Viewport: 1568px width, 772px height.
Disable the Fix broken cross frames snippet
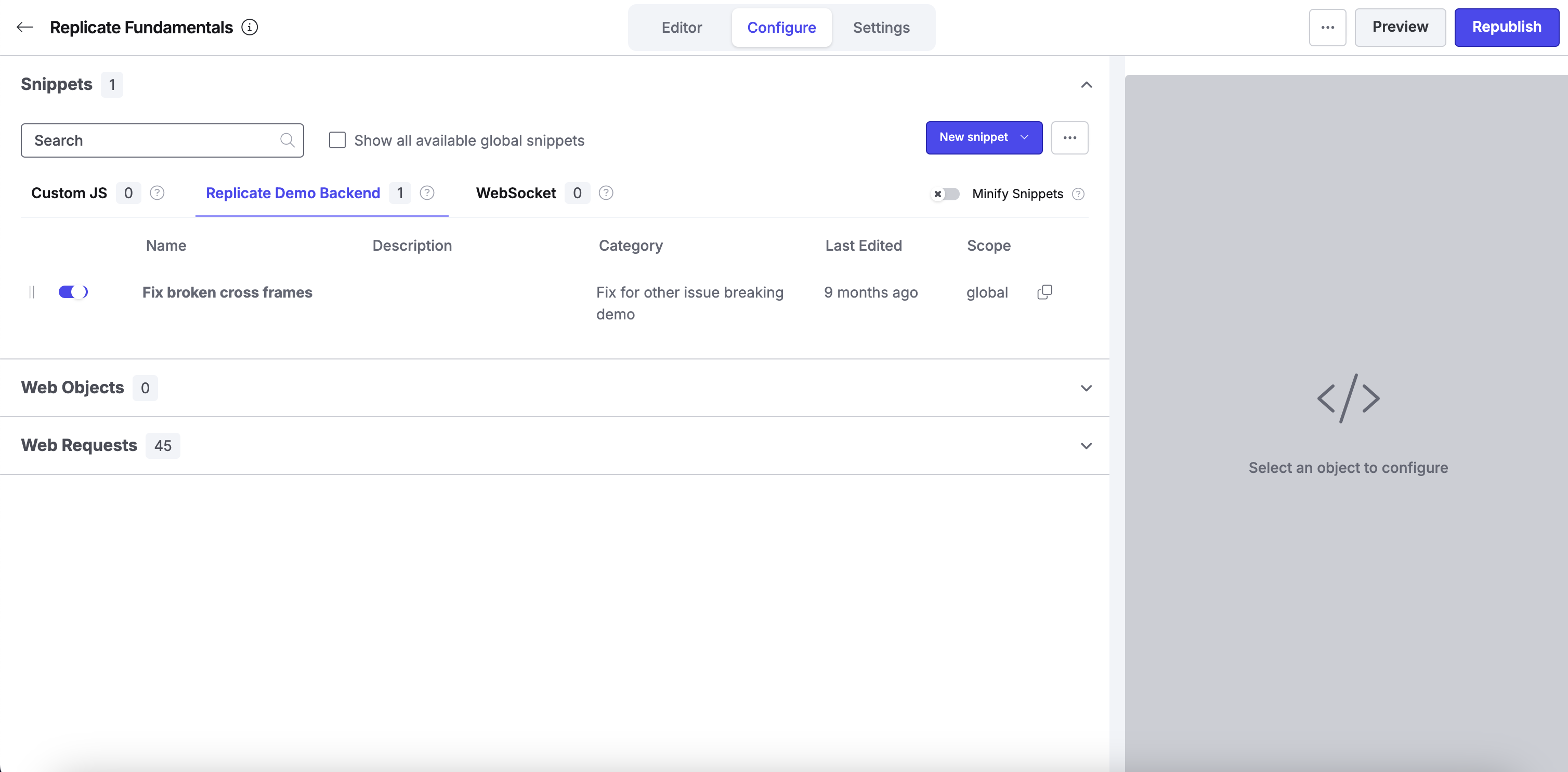coord(73,292)
